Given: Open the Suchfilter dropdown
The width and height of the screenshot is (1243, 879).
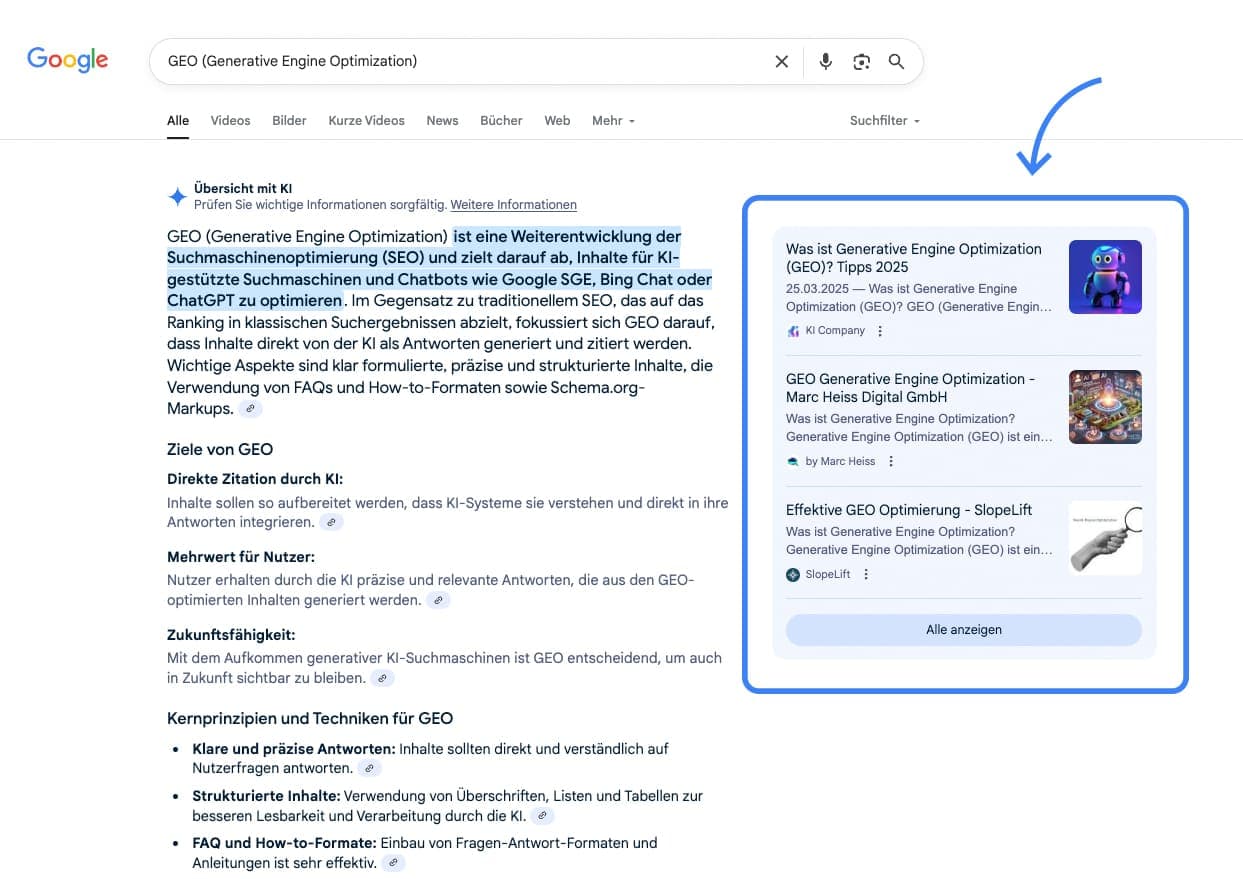Looking at the screenshot, I should coord(884,120).
